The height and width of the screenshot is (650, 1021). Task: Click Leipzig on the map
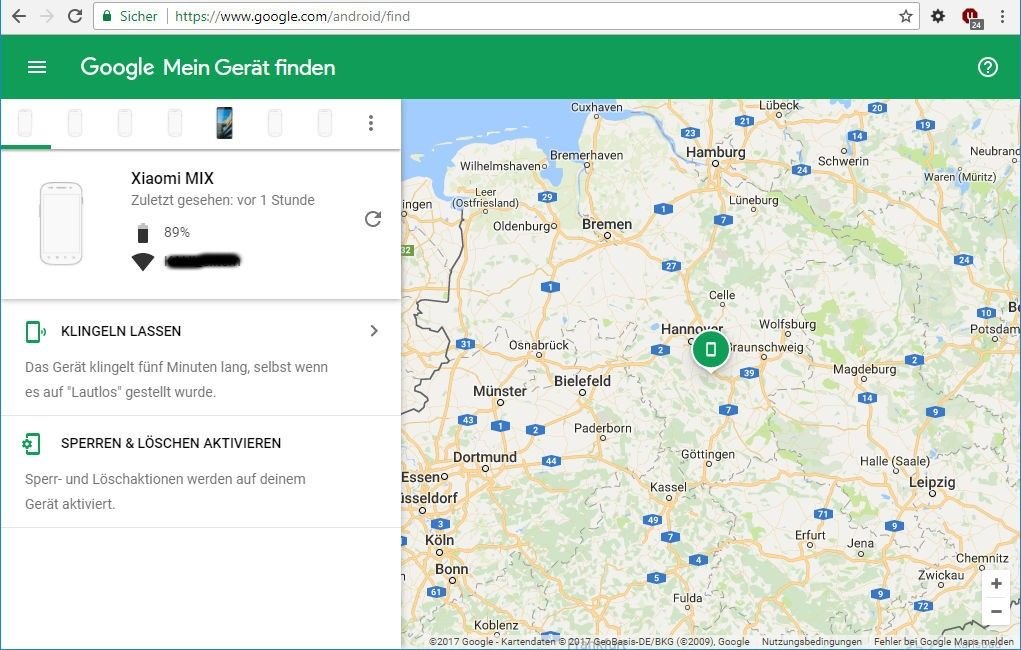tap(932, 483)
